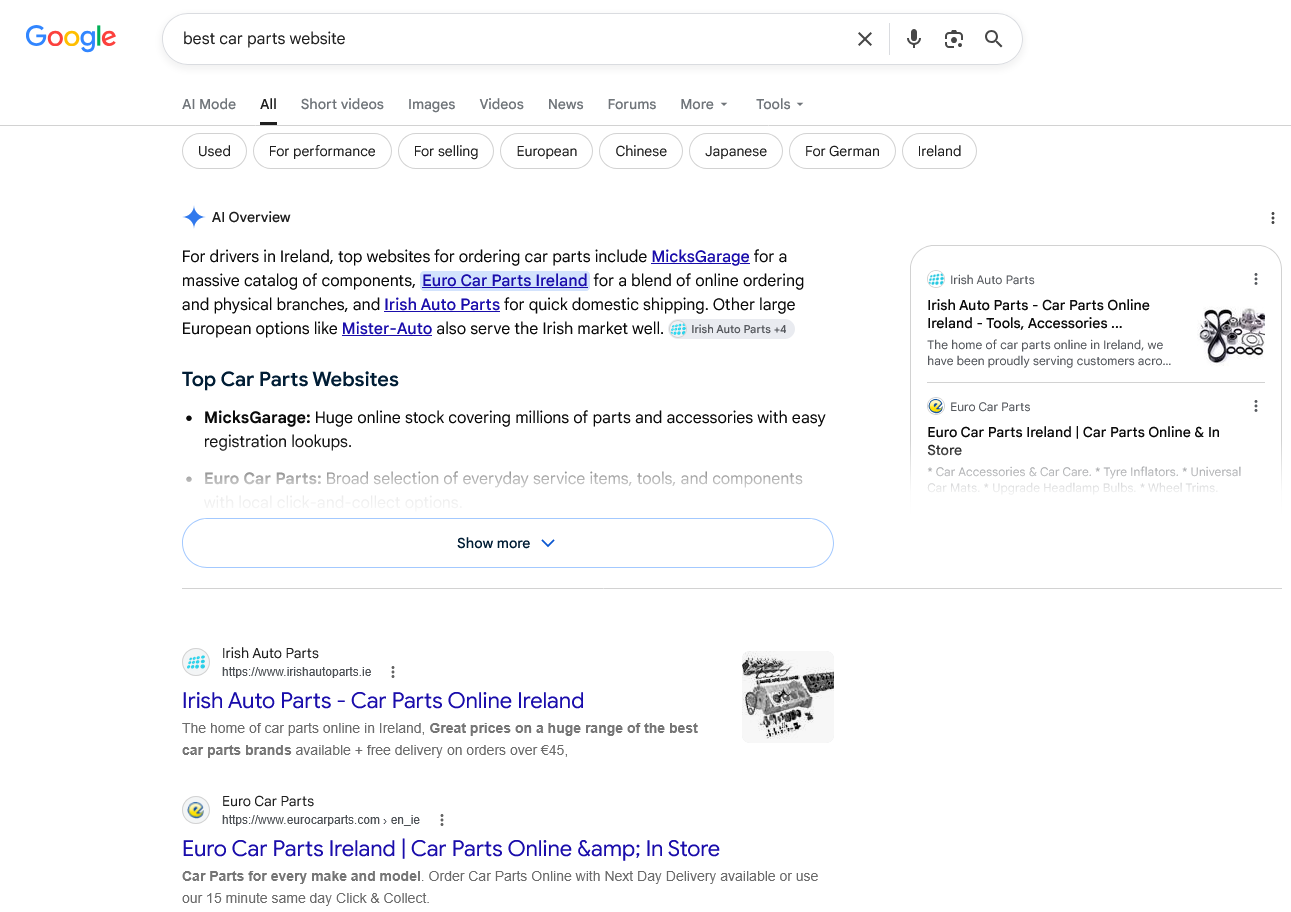This screenshot has height=912, width=1291.
Task: Apply the Used filter chip
Action: (x=214, y=151)
